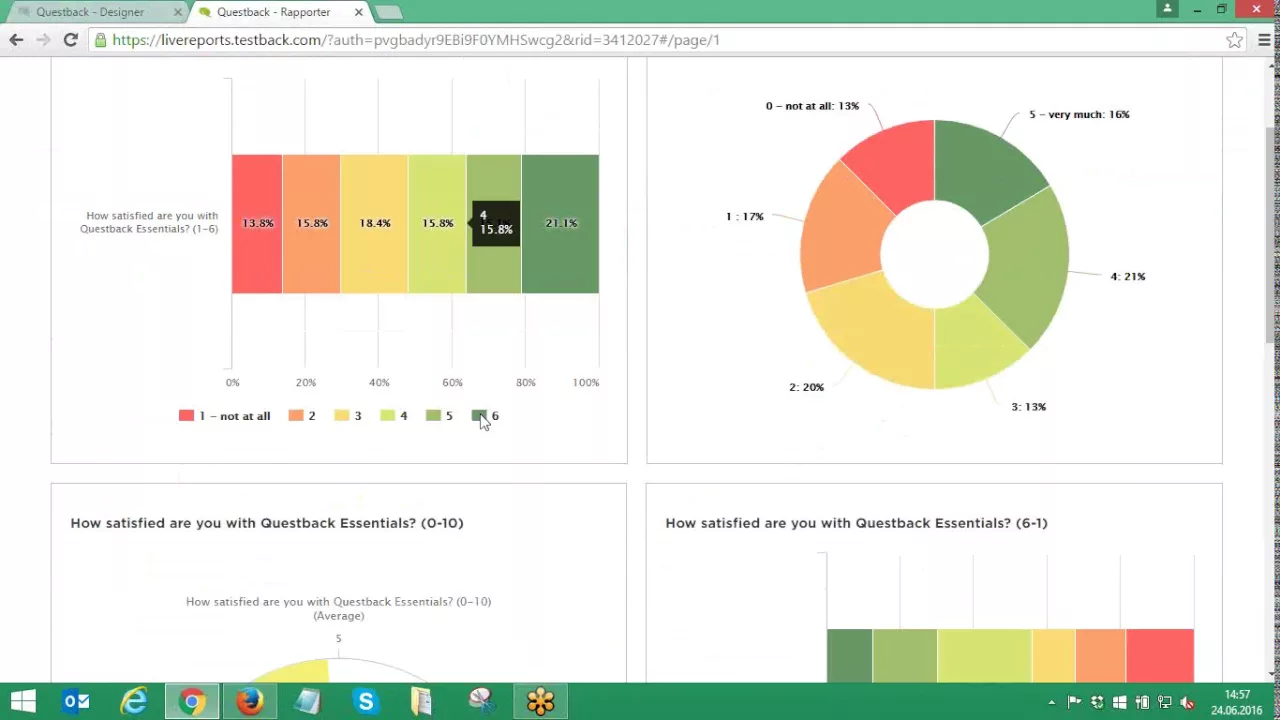Toggle legend entry 3 in bar chart

[x=348, y=416]
